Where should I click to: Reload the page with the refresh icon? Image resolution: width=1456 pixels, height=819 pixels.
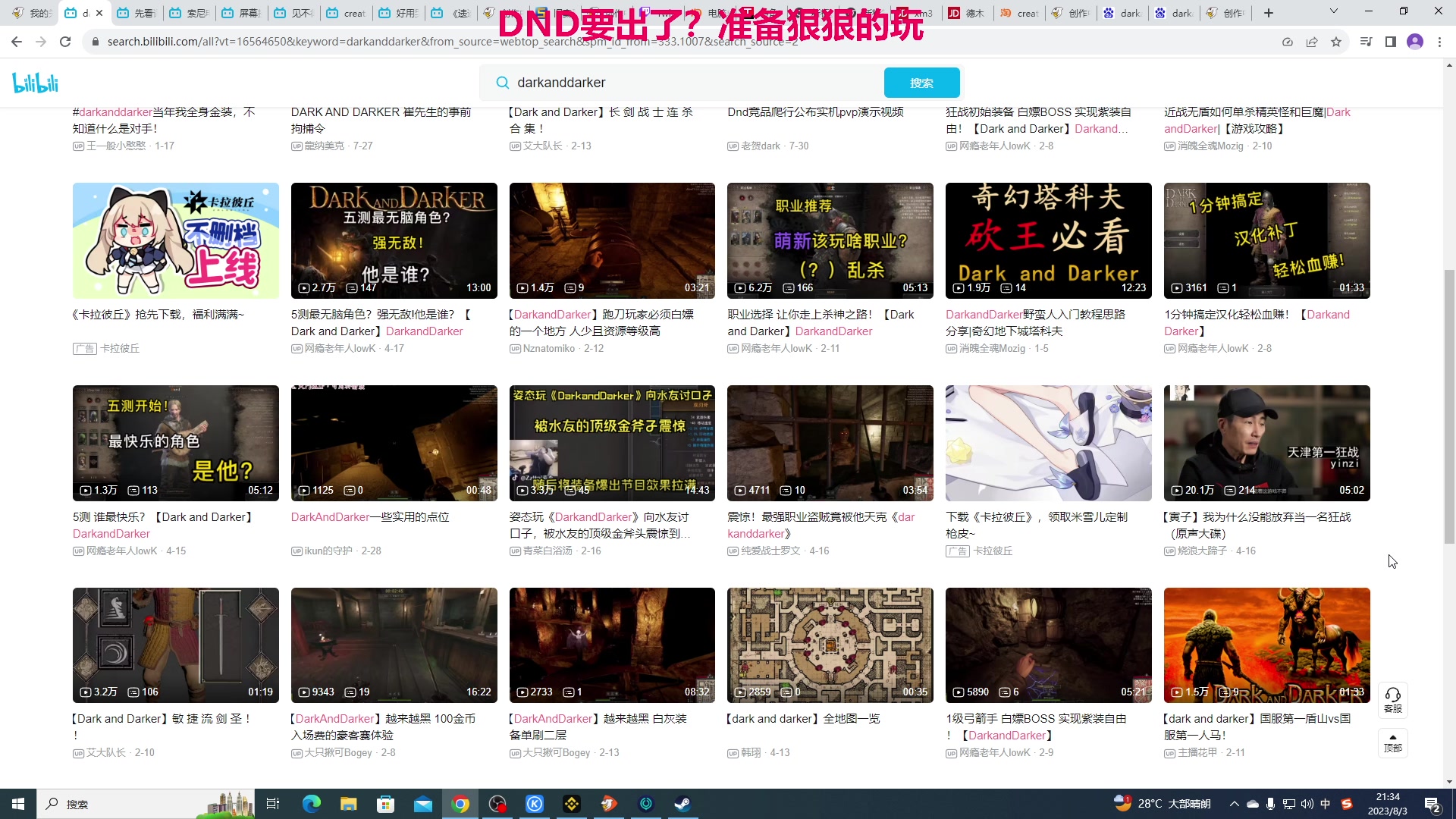tap(65, 42)
